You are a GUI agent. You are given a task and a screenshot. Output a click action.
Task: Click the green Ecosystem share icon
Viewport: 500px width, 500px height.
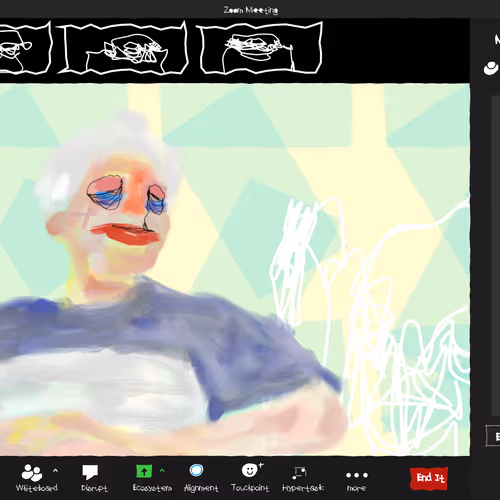(144, 471)
